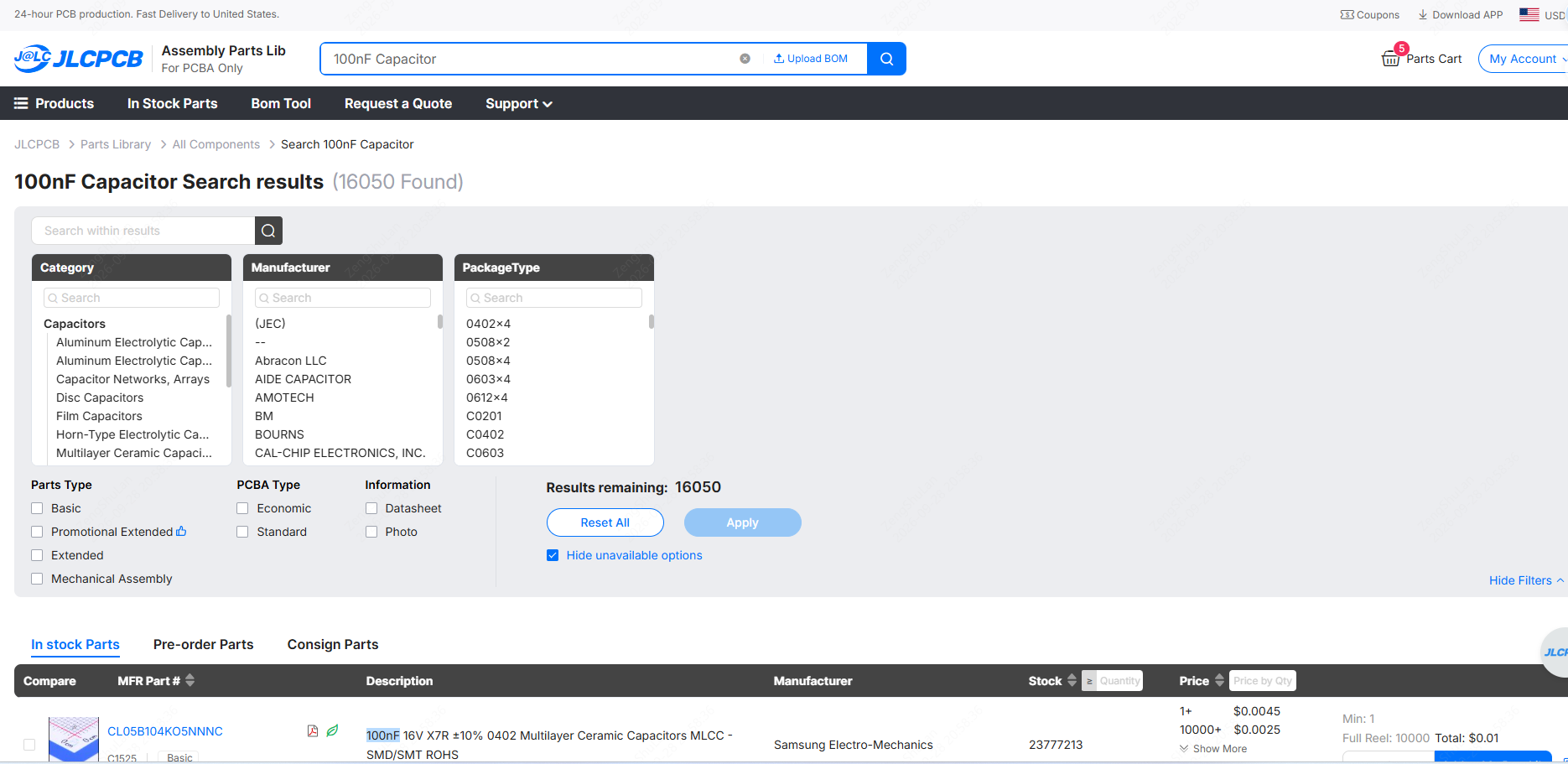1568x764 pixels.
Task: Click the PackageType list scrollbar
Action: [x=652, y=321]
